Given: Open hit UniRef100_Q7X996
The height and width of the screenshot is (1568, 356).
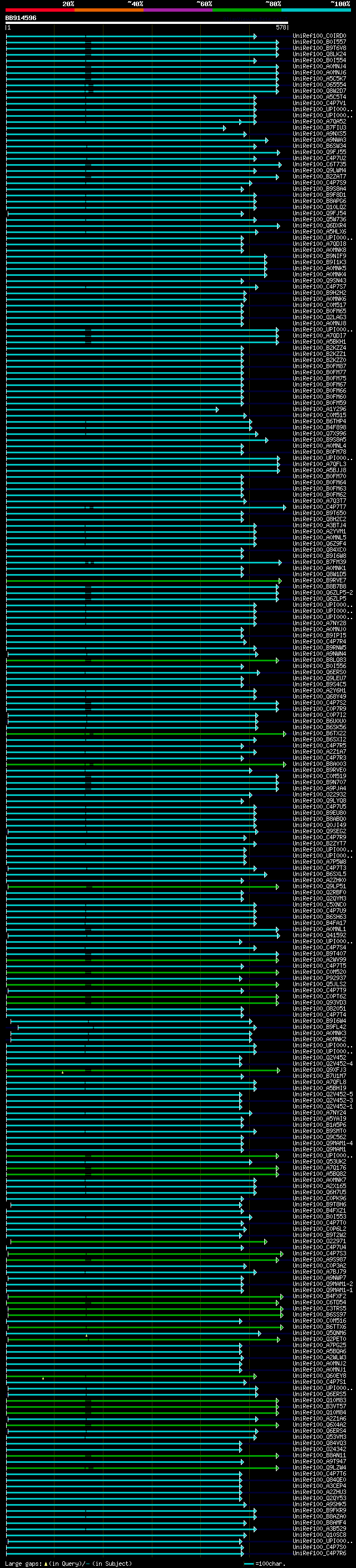Looking at the screenshot, I should (x=319, y=433).
